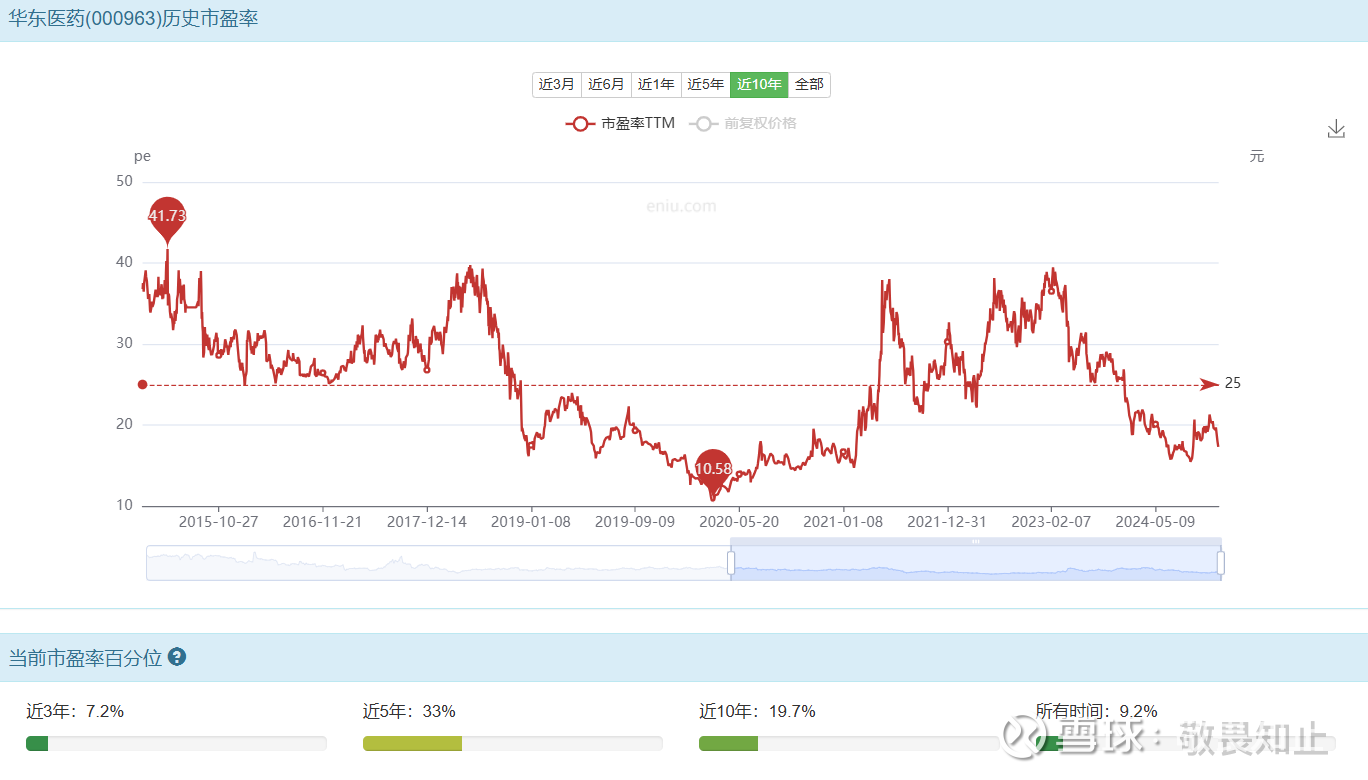This screenshot has height=780, width=1368.
Task: Click the 2019-01-08 axis date label
Action: click(531, 522)
